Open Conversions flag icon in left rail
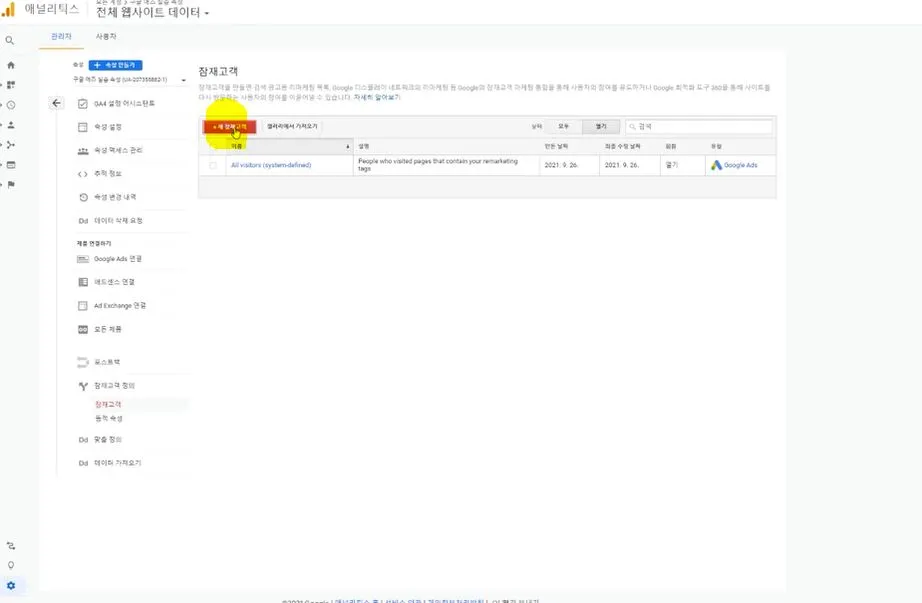 coord(11,185)
